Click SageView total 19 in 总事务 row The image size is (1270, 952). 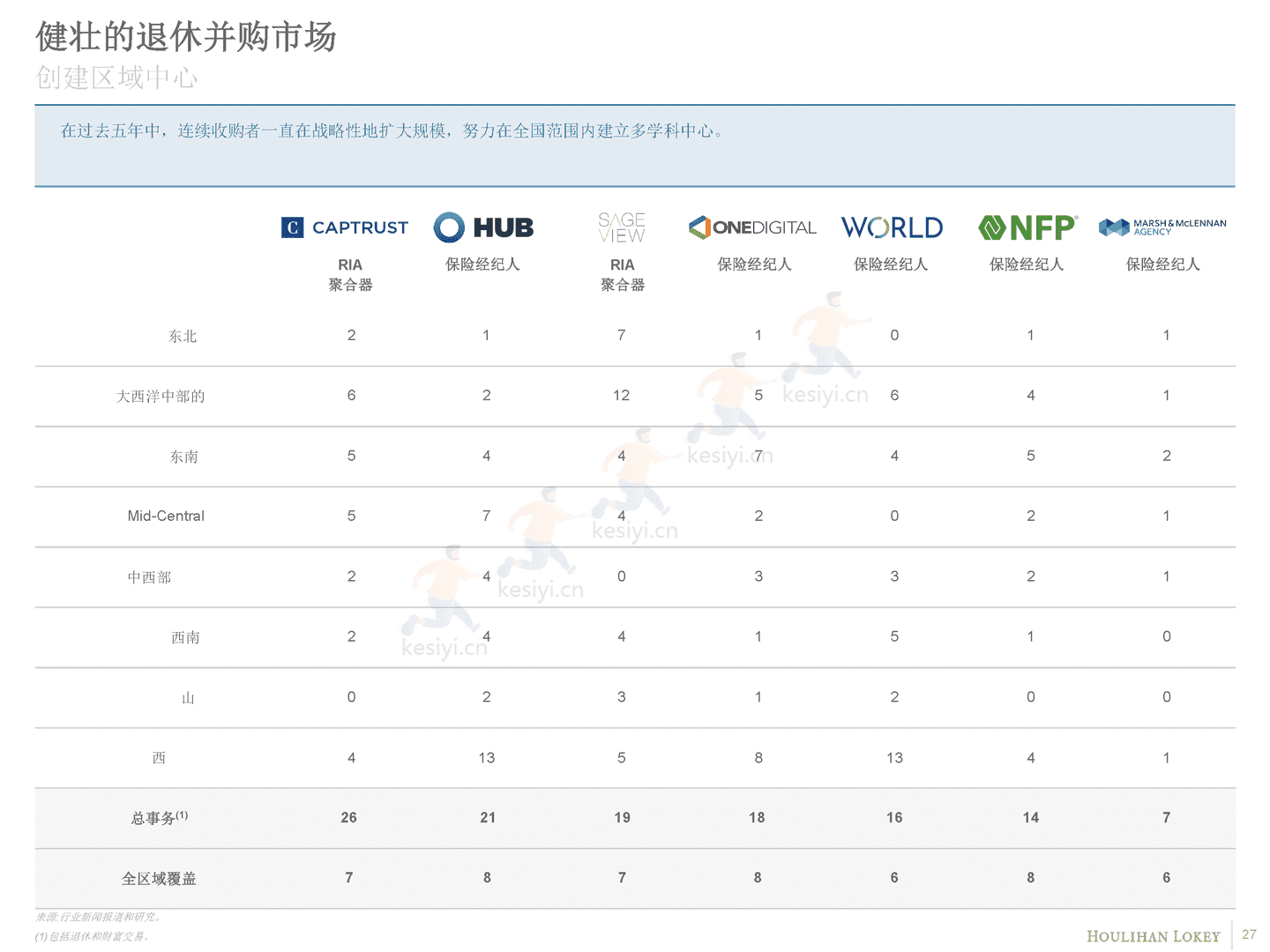pos(623,818)
